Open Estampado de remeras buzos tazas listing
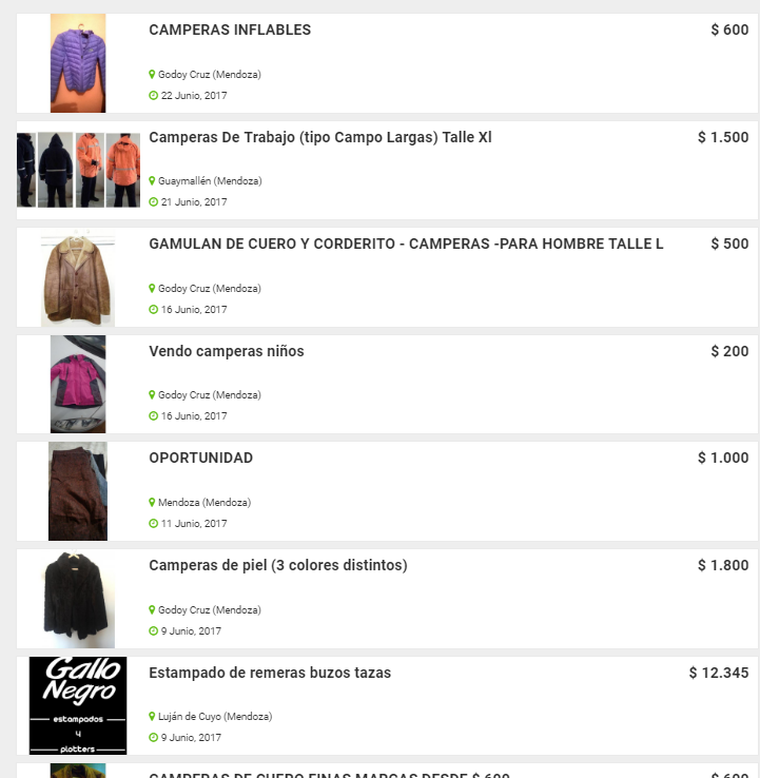Image resolution: width=760 pixels, height=778 pixels. tap(270, 673)
